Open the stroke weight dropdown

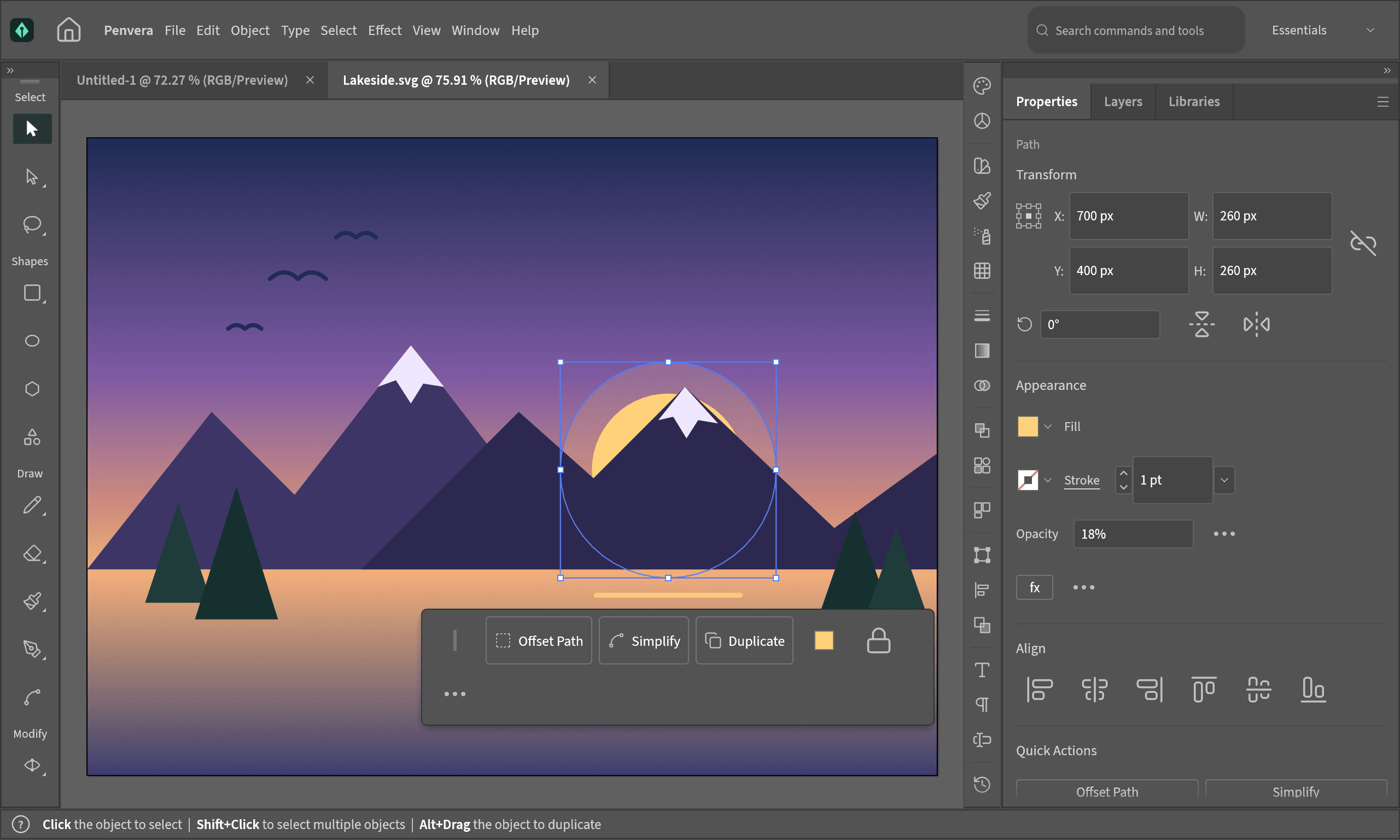[1224, 481]
